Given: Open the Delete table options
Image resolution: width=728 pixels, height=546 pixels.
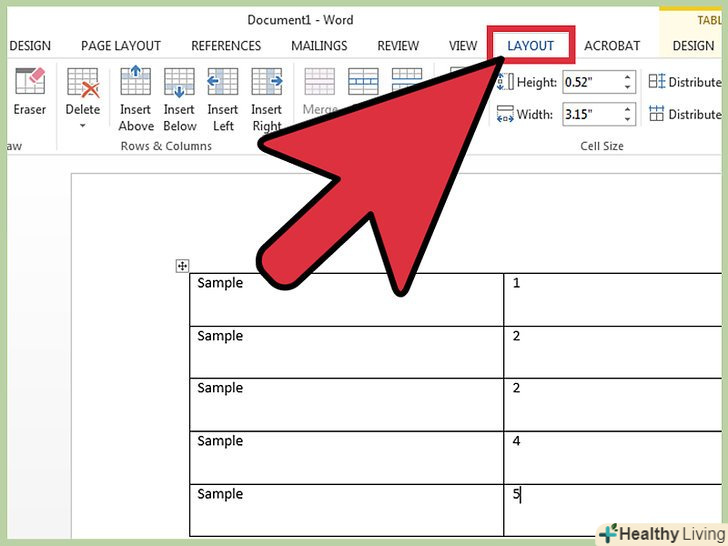Looking at the screenshot, I should click(83, 98).
